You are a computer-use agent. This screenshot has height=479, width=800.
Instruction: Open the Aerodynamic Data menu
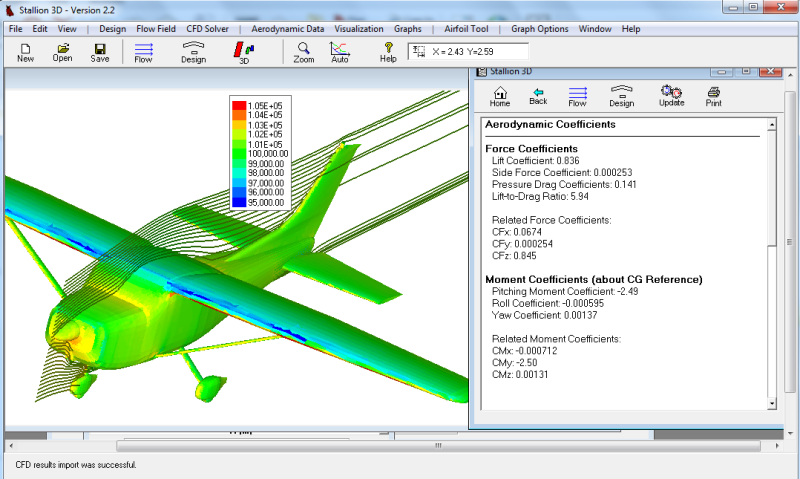(x=288, y=29)
